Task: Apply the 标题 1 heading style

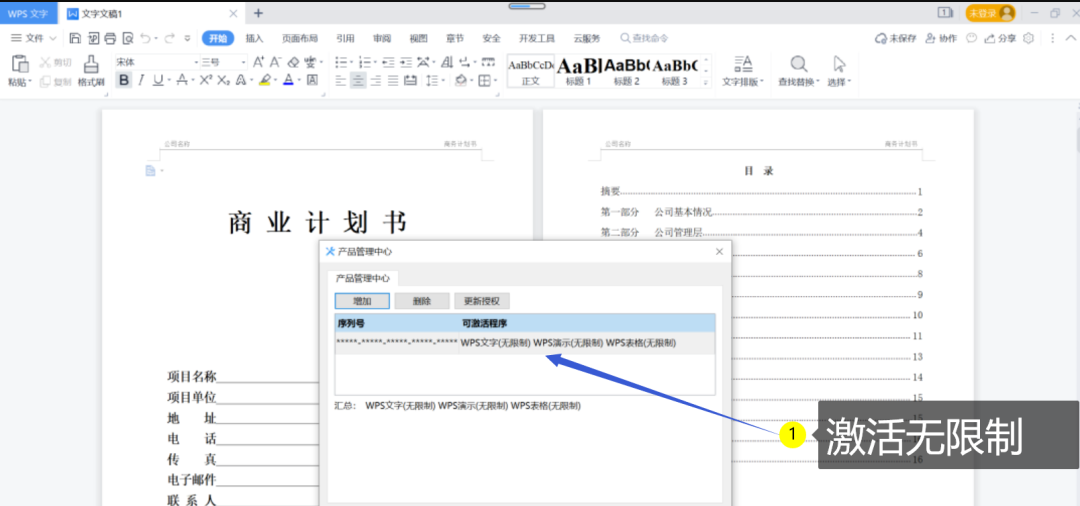Action: click(579, 72)
